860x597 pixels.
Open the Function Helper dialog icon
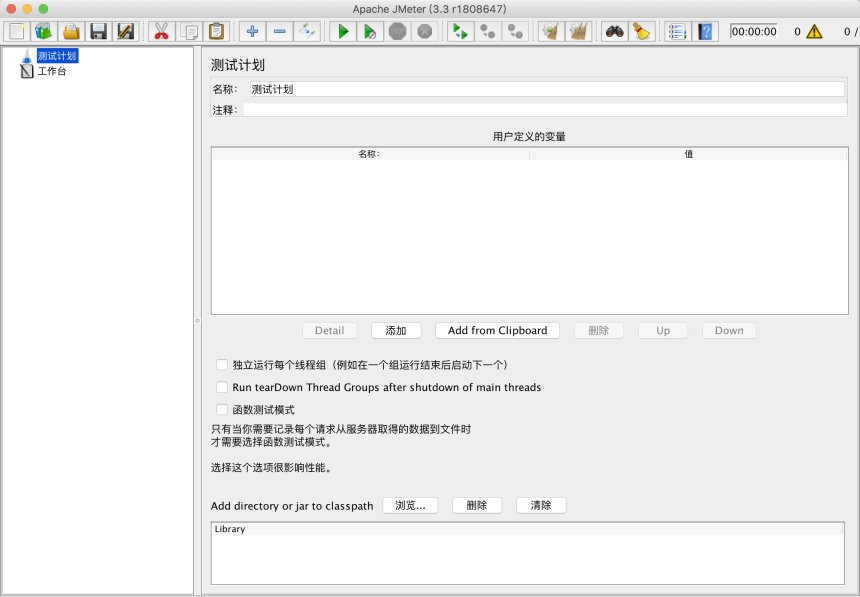pos(677,31)
